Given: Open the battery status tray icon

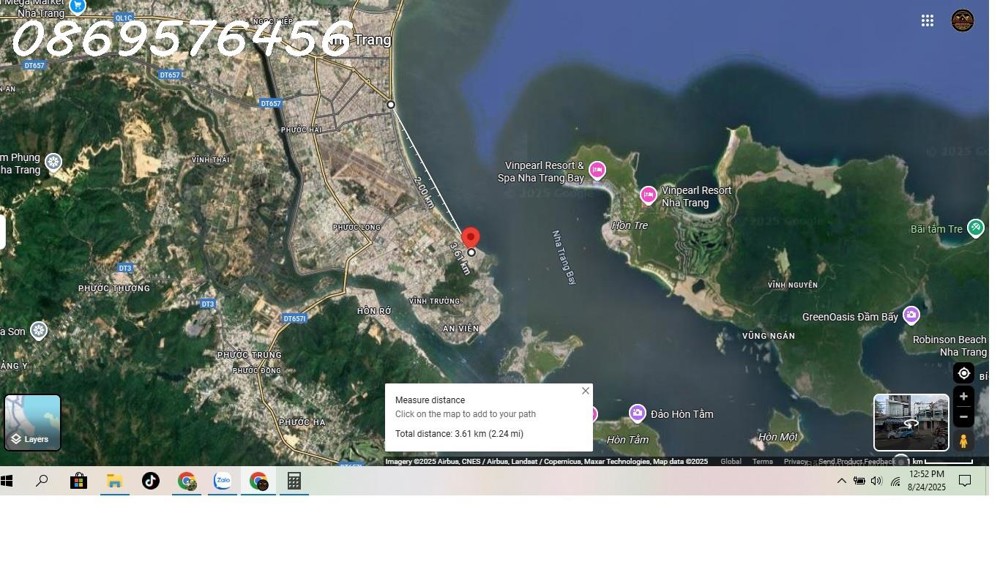Looking at the screenshot, I should (x=859, y=481).
